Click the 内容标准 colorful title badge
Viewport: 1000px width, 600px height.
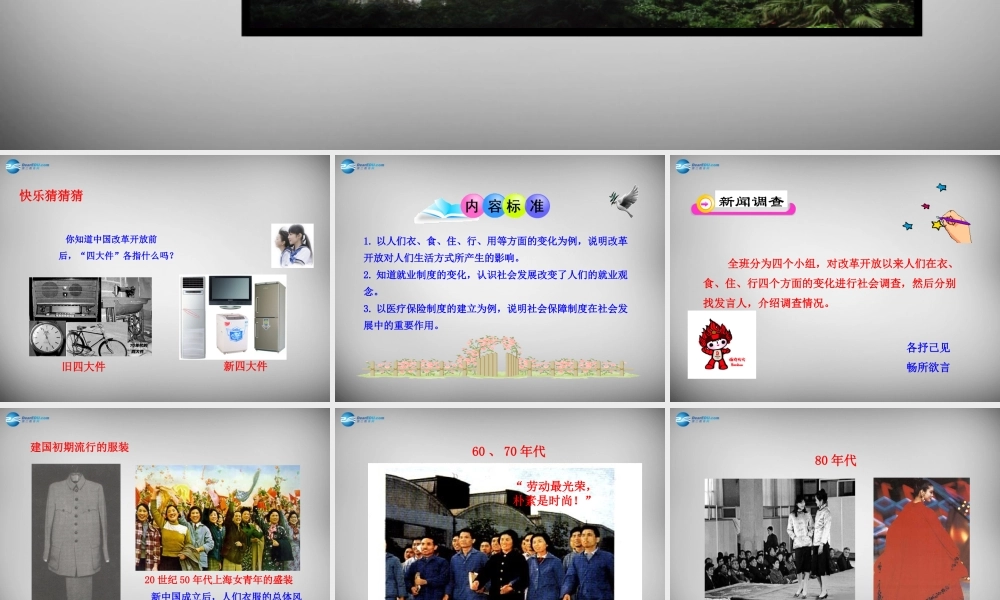click(505, 206)
